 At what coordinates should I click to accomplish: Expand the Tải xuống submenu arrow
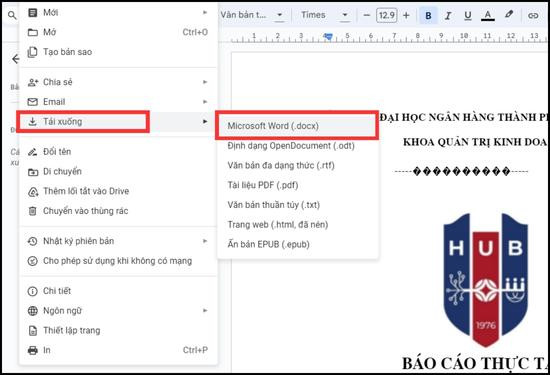pos(205,122)
